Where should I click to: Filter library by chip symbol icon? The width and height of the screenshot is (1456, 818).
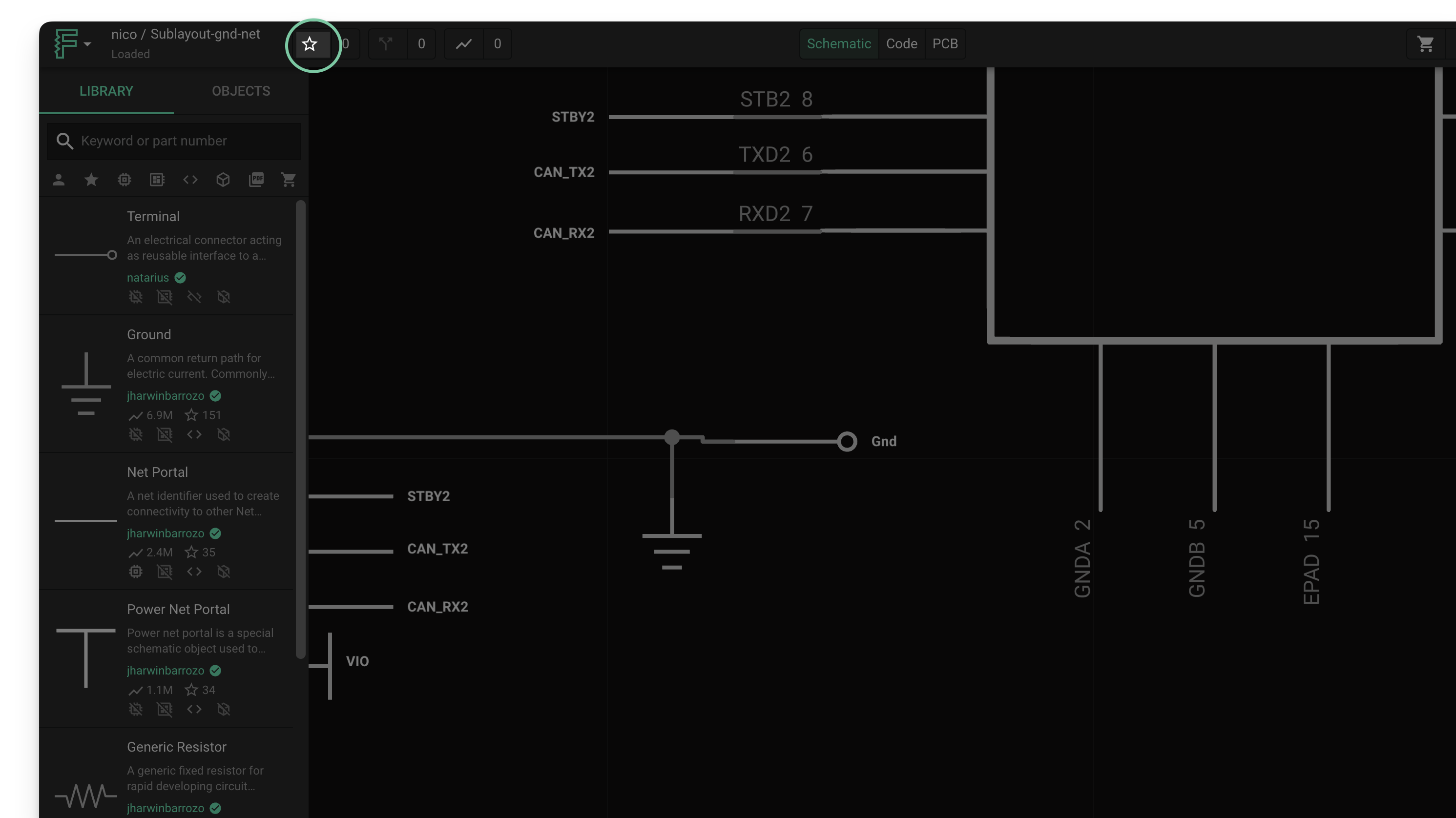[x=125, y=180]
